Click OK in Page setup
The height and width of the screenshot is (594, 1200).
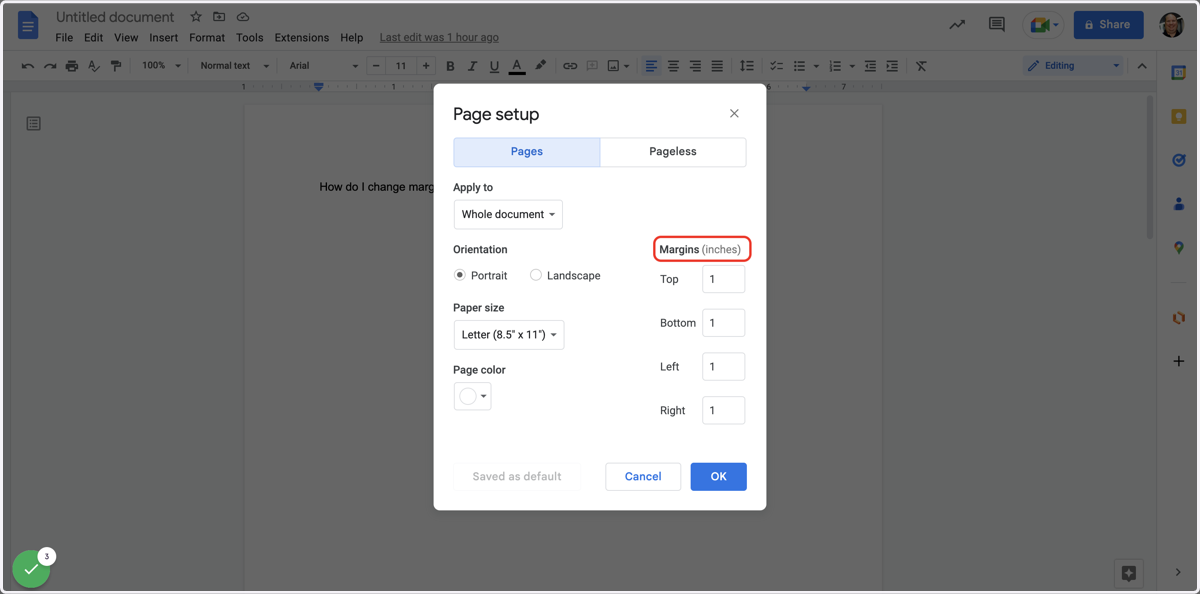click(x=718, y=477)
